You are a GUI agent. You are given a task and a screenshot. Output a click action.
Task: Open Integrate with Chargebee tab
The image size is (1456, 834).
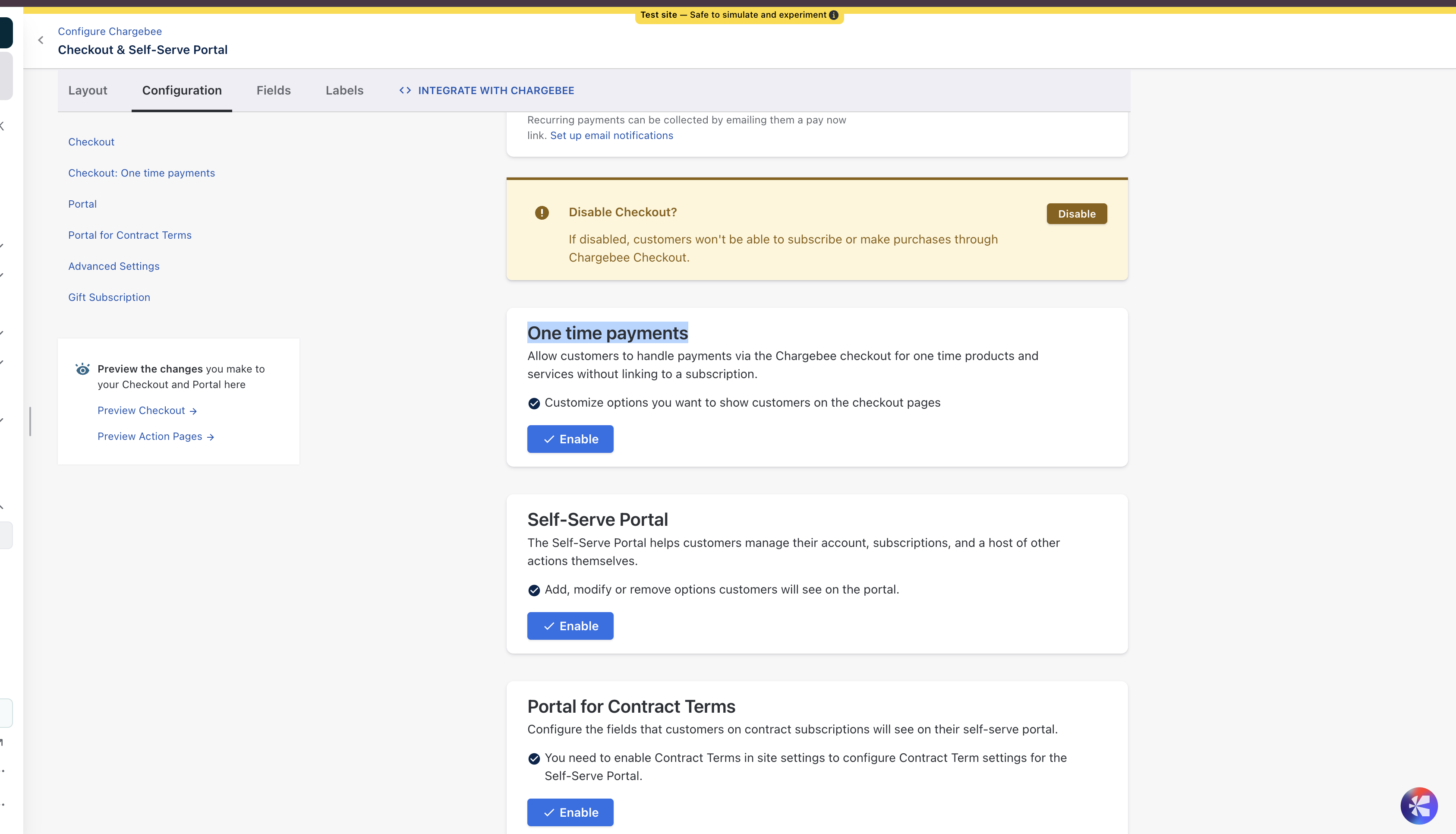click(x=487, y=91)
